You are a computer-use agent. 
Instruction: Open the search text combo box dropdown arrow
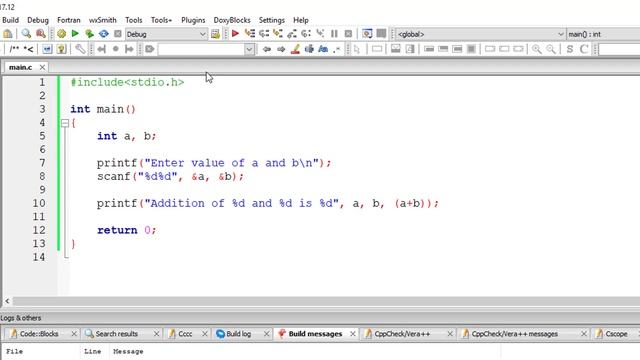coord(249,49)
